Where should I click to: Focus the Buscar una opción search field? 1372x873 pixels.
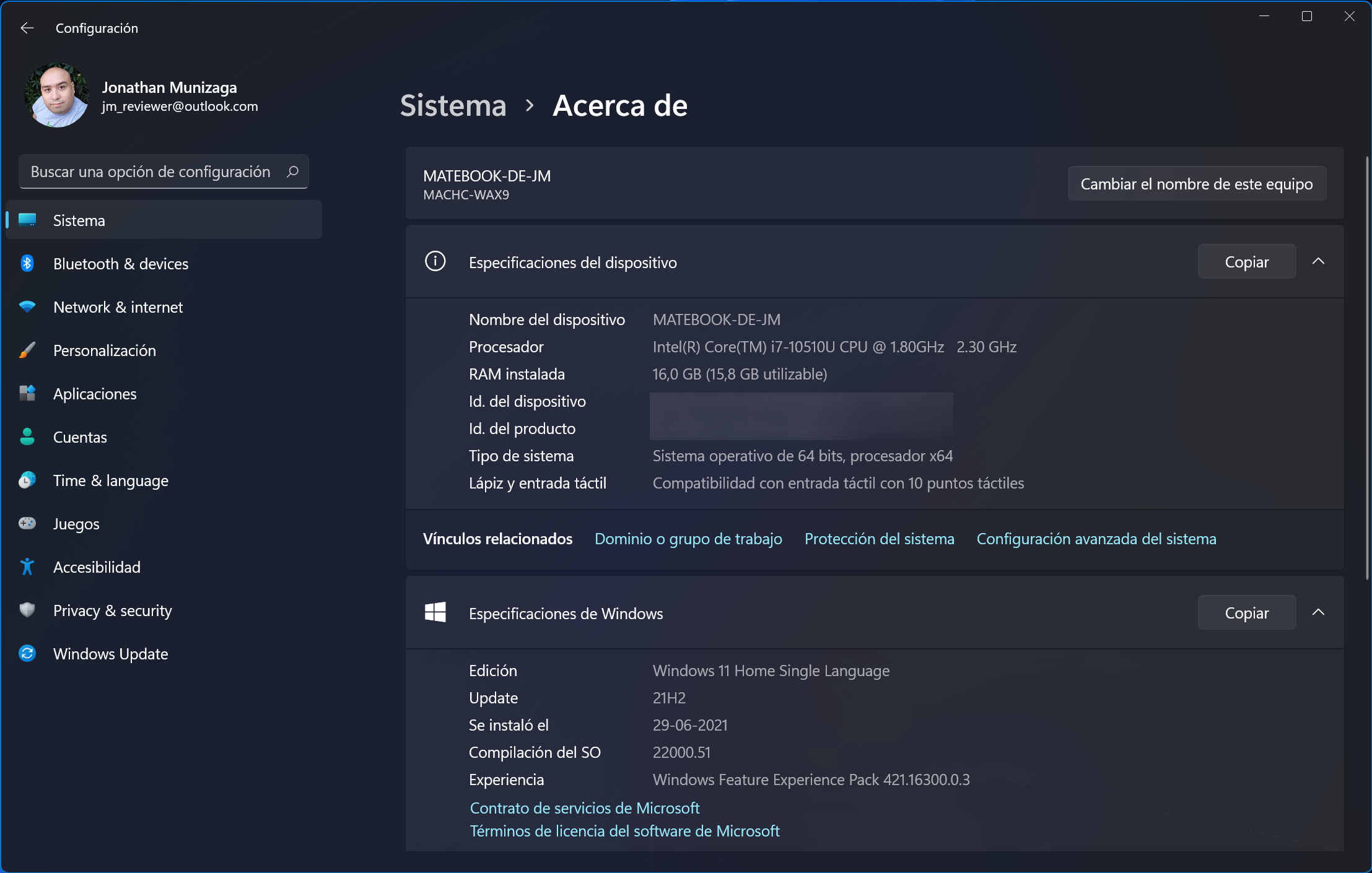pyautogui.click(x=151, y=172)
